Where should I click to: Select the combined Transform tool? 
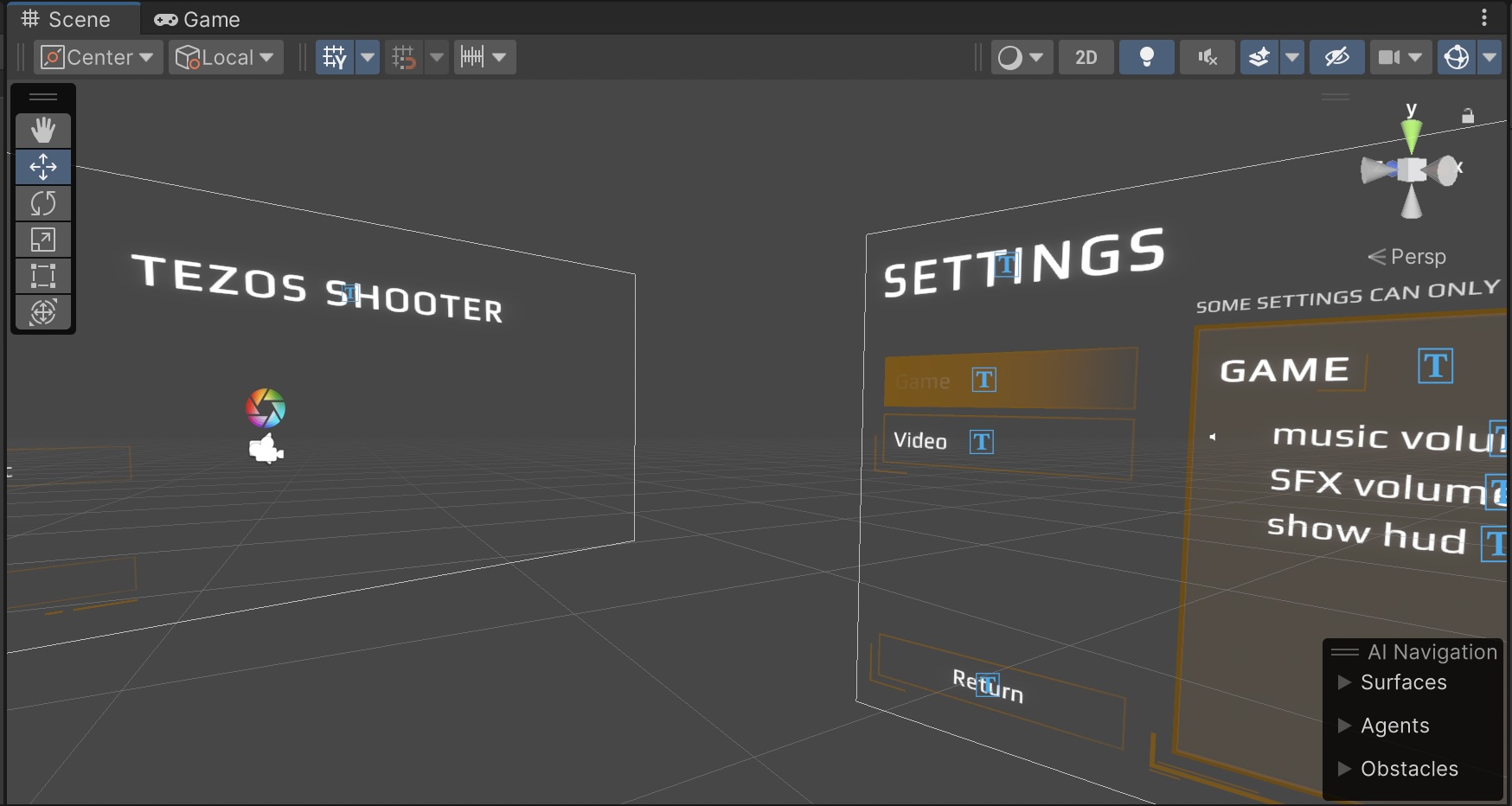tap(43, 312)
